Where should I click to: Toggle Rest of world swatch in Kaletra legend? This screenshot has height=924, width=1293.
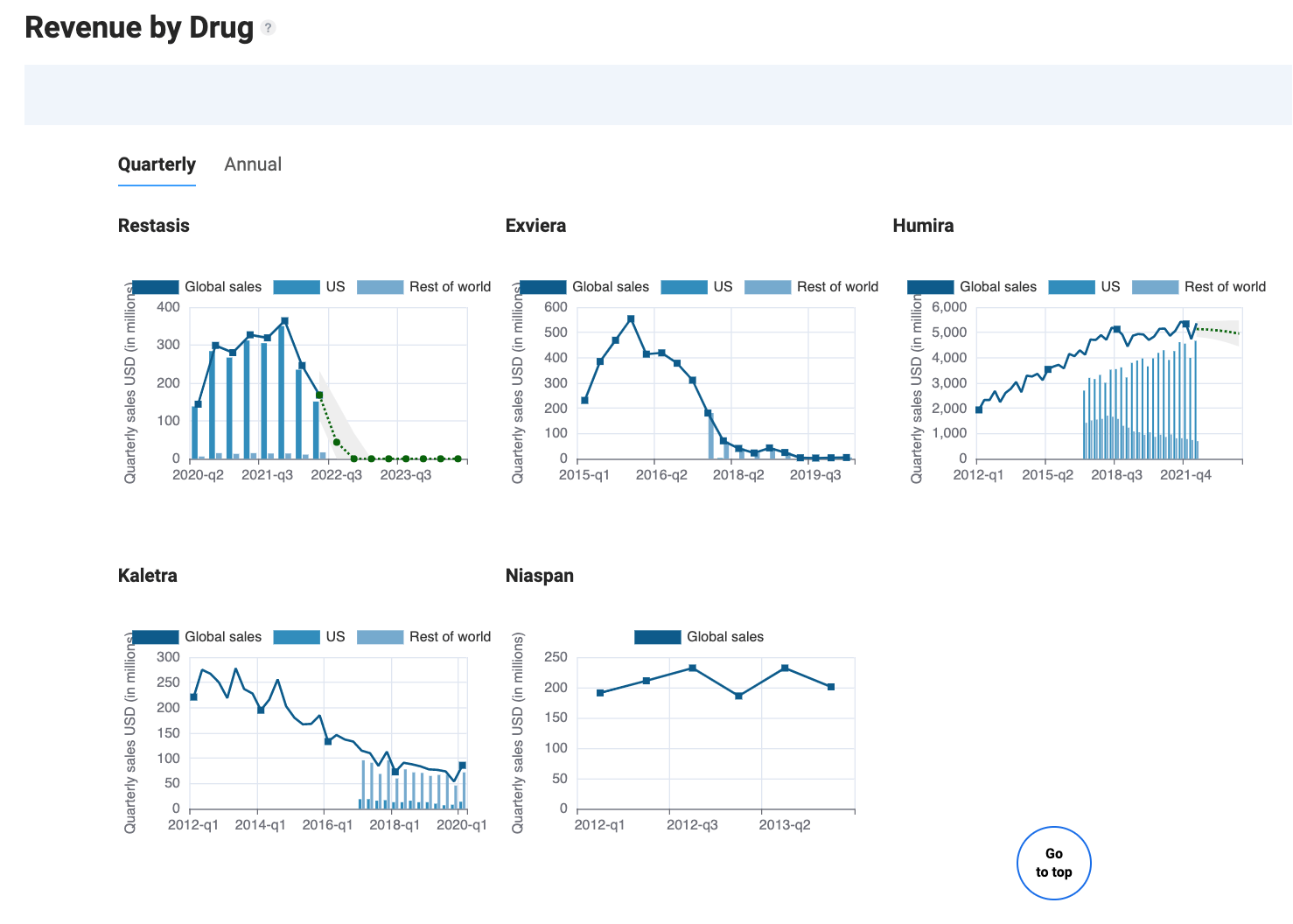(x=381, y=637)
